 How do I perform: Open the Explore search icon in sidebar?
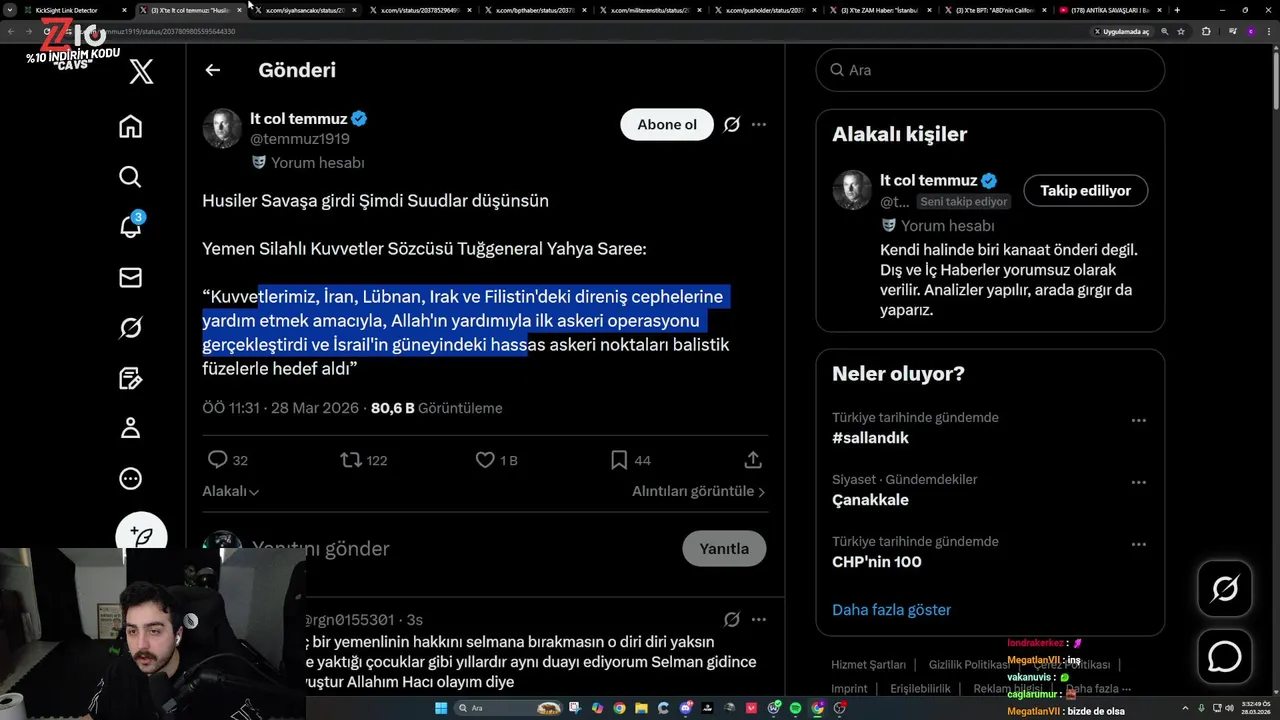(x=130, y=177)
